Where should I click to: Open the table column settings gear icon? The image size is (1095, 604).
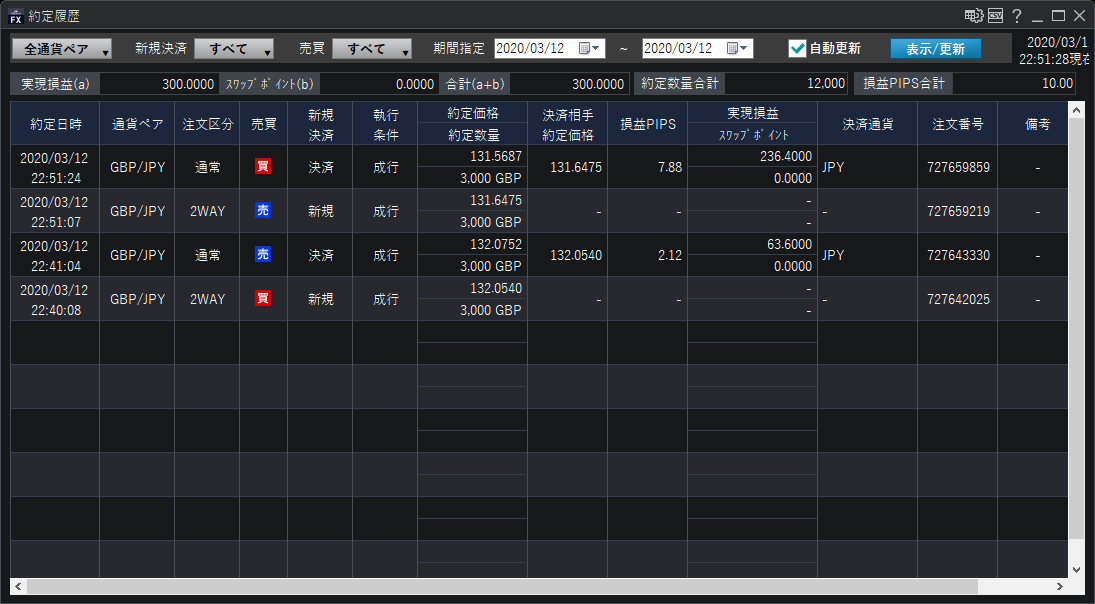pos(973,16)
